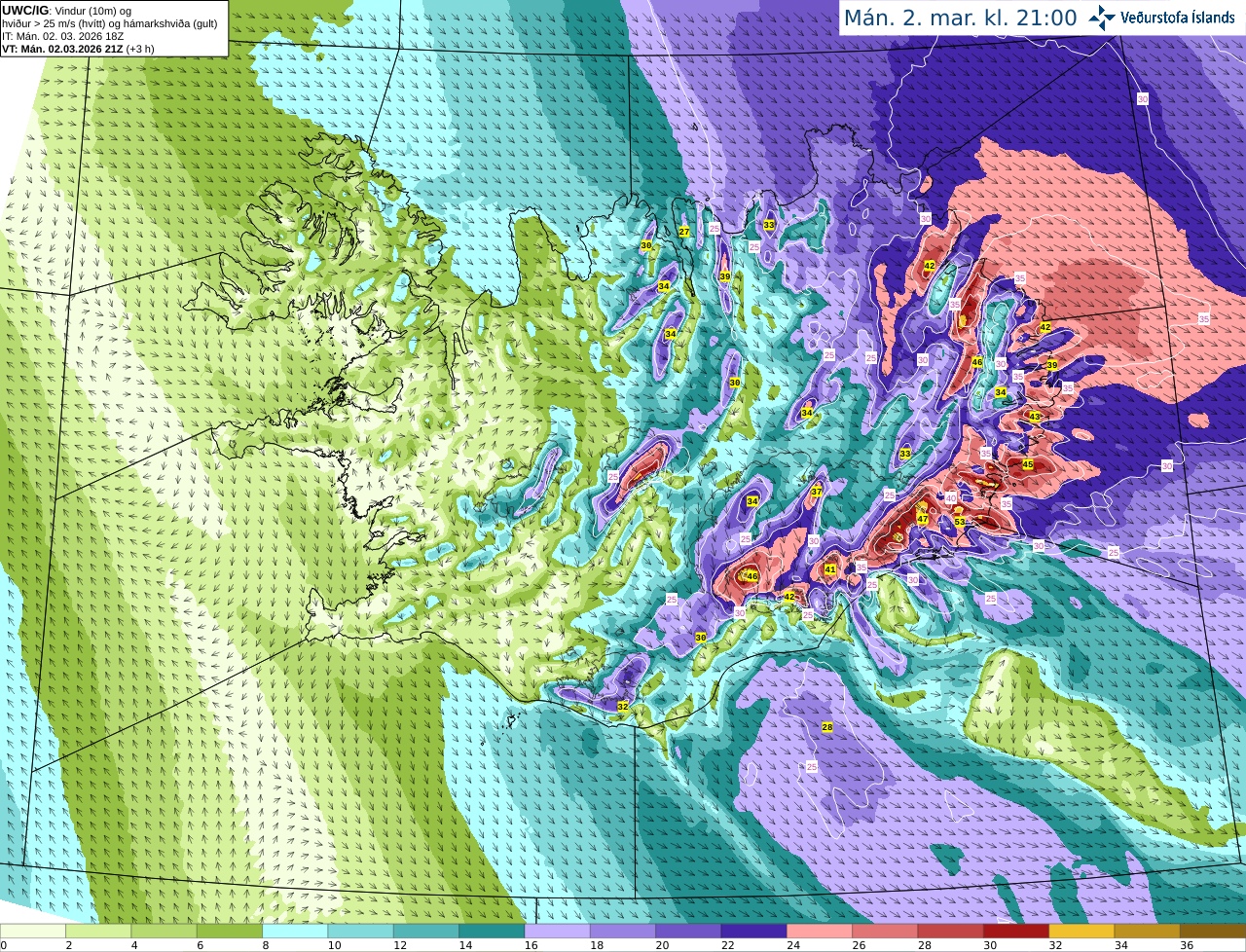Click the yellow peak gust label '28'
Screen dimensions: 1246x952
(827, 727)
